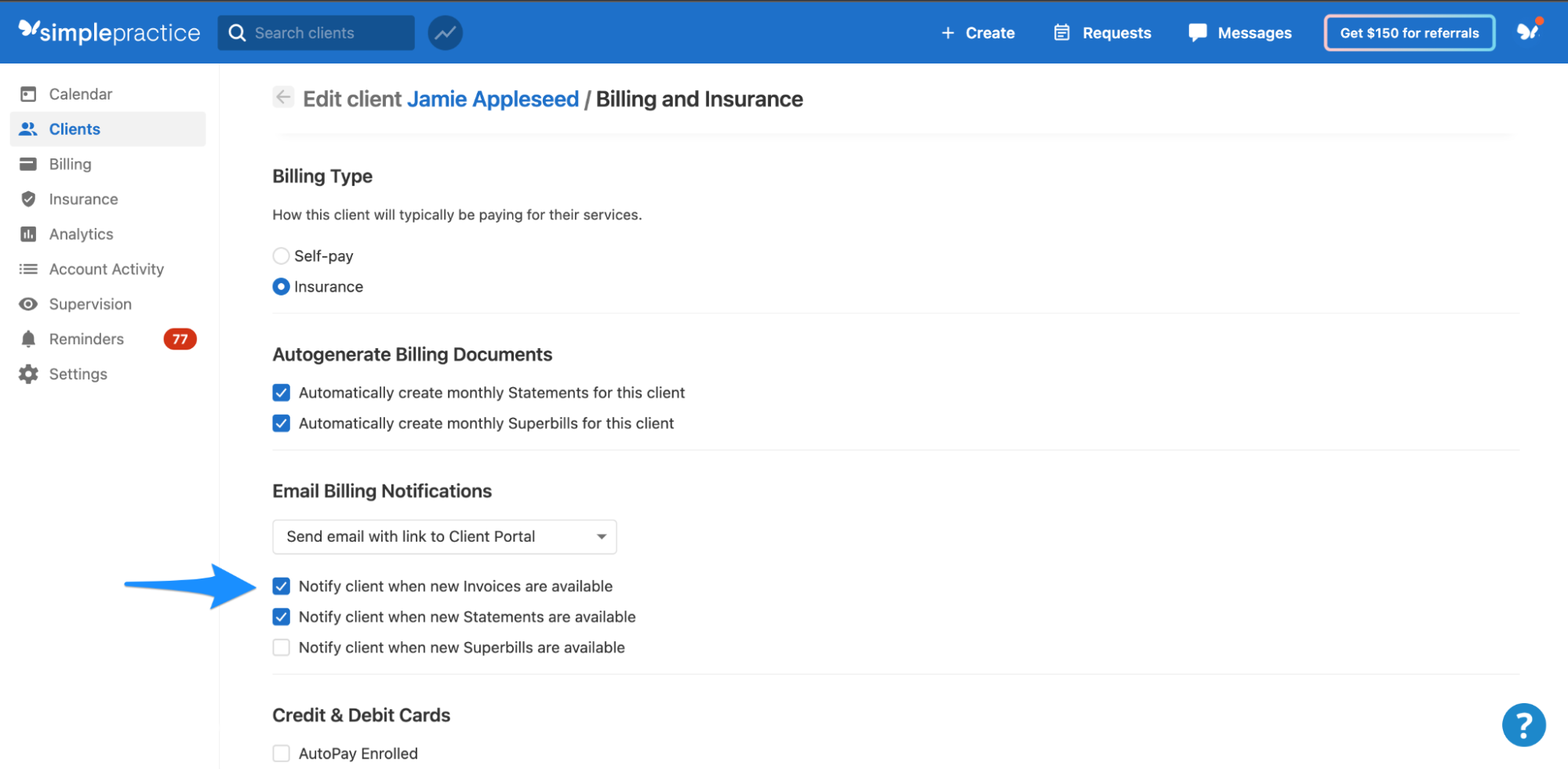Select the Self-pay billing option
Viewport: 1568px width, 769px height.
click(x=281, y=255)
